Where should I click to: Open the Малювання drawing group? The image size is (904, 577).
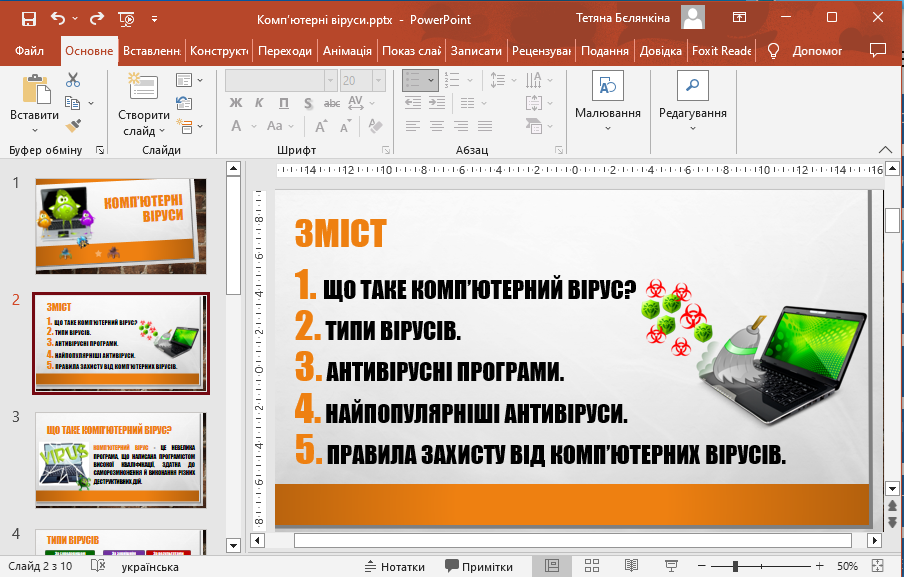click(608, 101)
